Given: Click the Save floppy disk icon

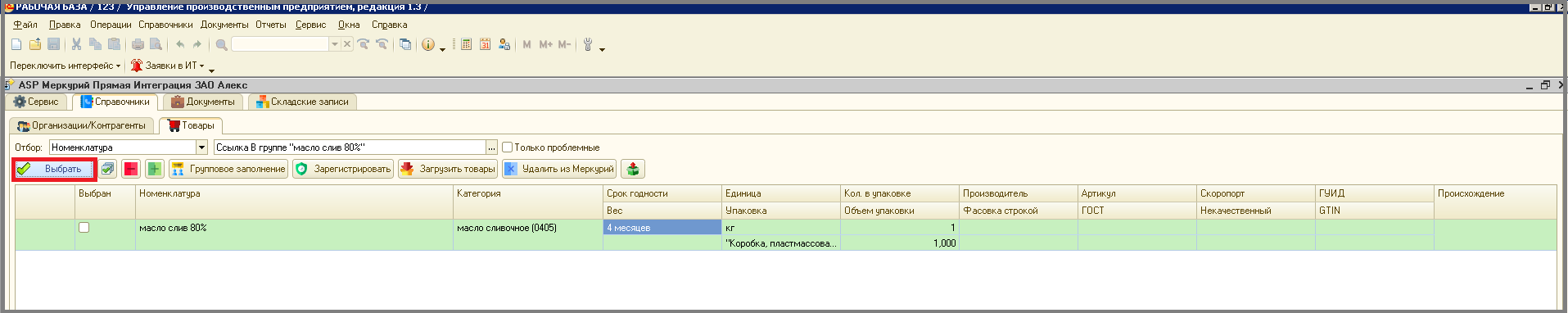Looking at the screenshot, I should (x=53, y=44).
